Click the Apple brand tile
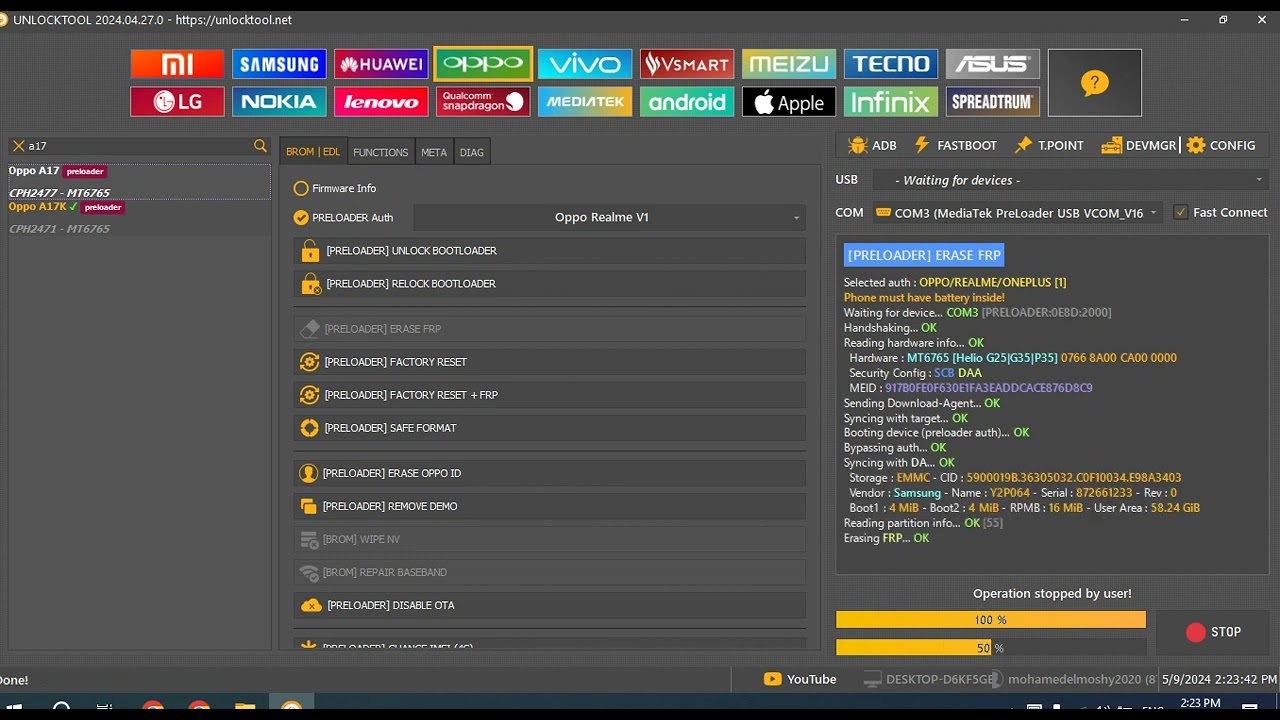The image size is (1280, 720). (x=789, y=101)
